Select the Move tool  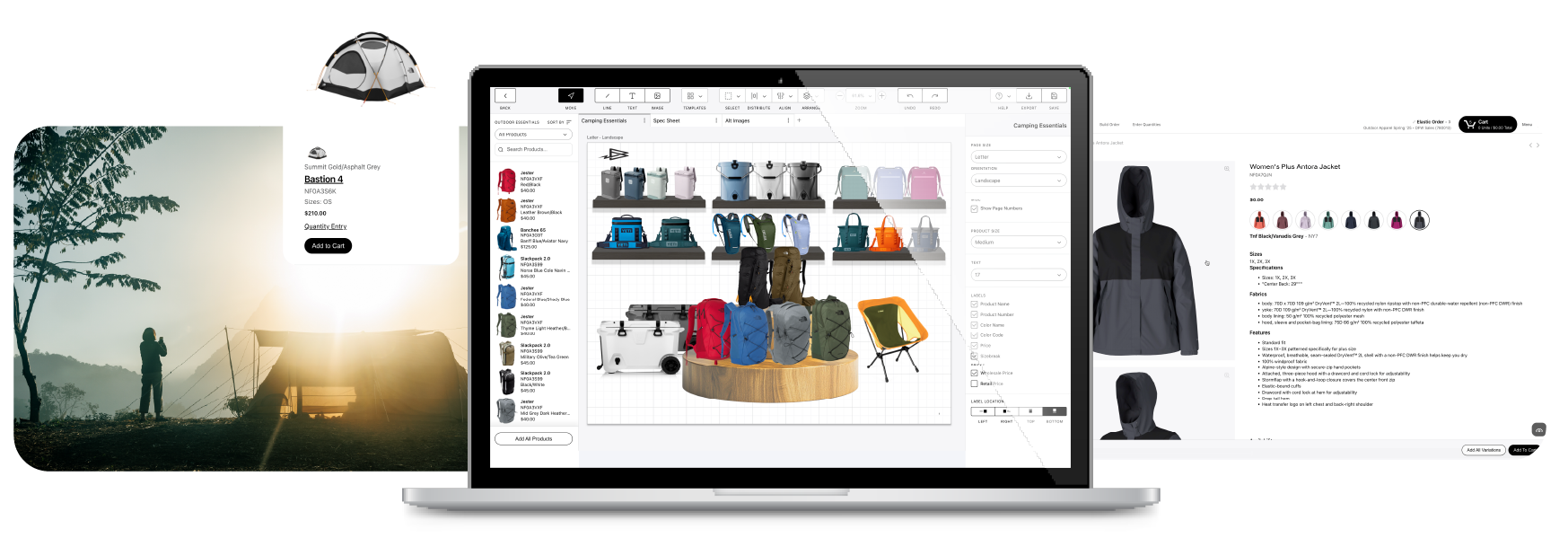point(571,96)
